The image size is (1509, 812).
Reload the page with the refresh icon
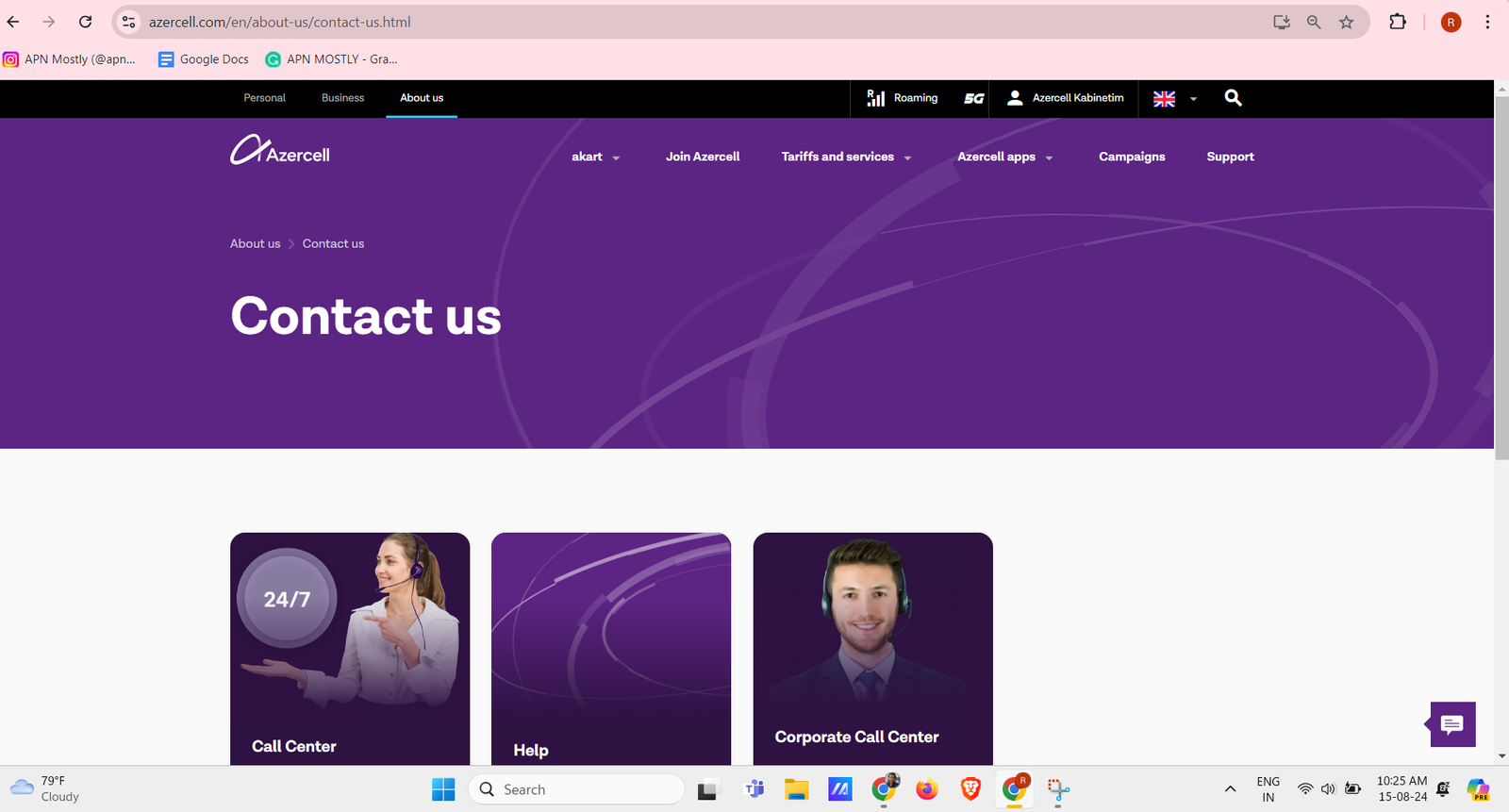pyautogui.click(x=85, y=22)
